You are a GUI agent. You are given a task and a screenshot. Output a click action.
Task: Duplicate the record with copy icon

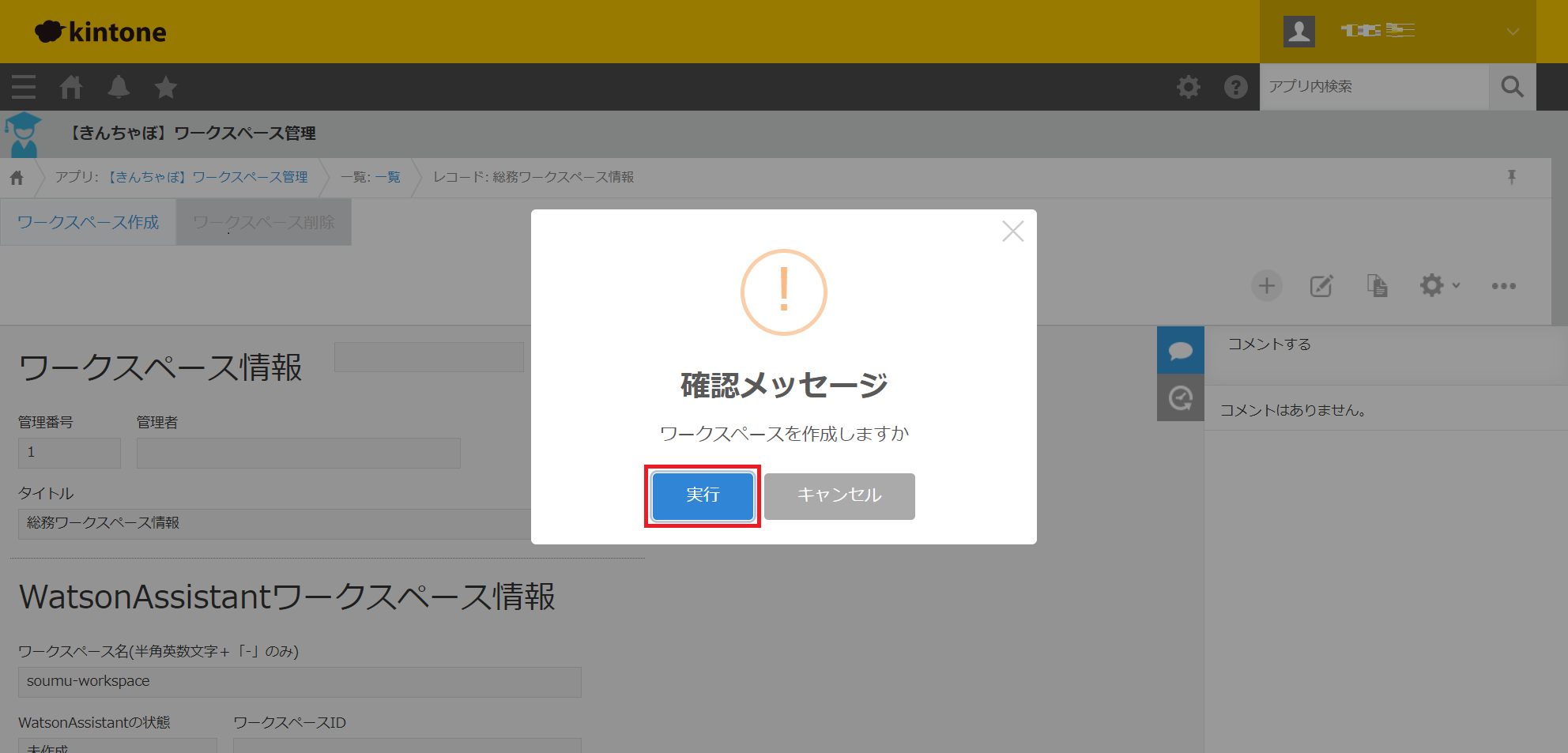[1377, 286]
